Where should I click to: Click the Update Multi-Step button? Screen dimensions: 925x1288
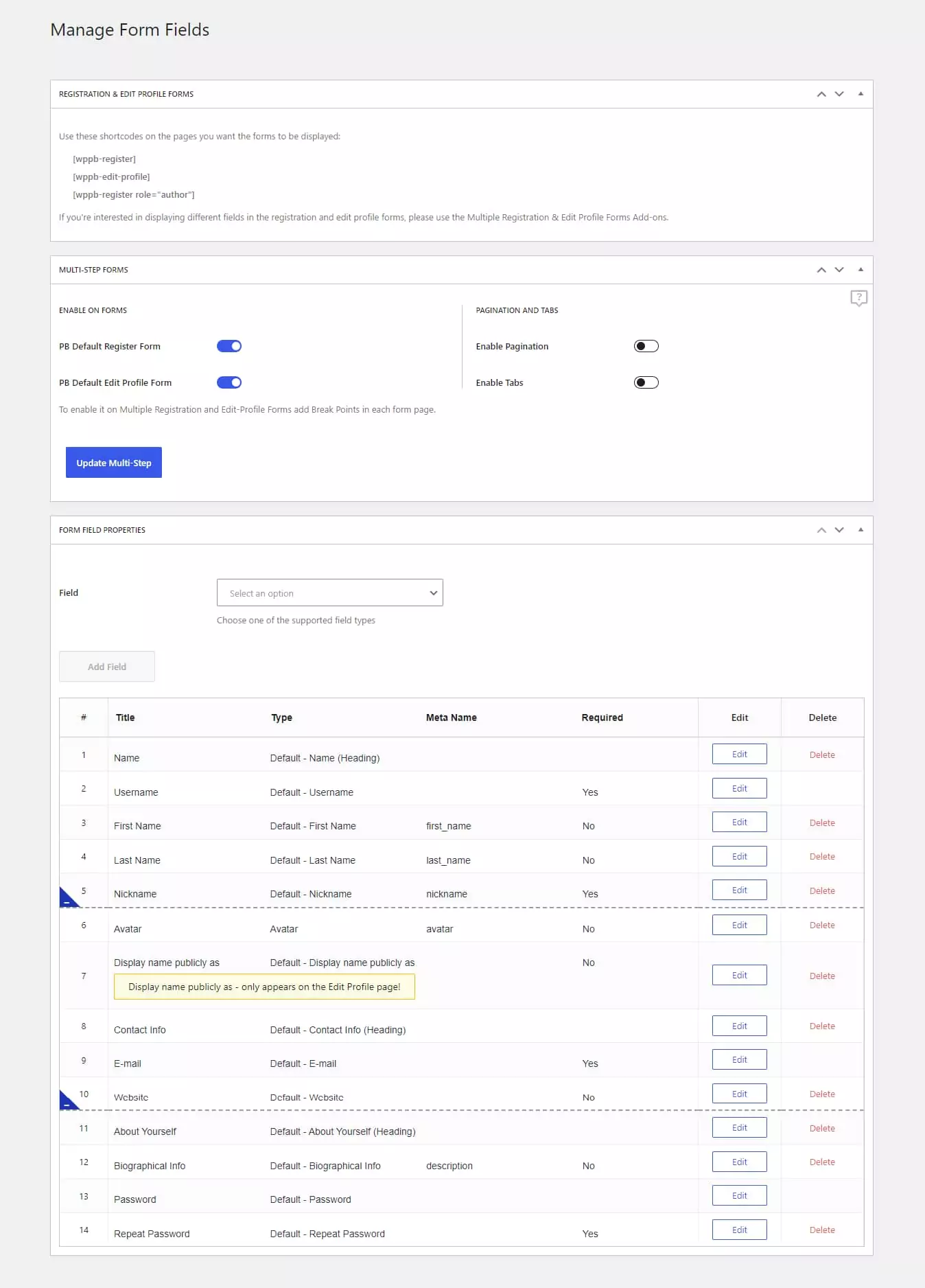[114, 463]
